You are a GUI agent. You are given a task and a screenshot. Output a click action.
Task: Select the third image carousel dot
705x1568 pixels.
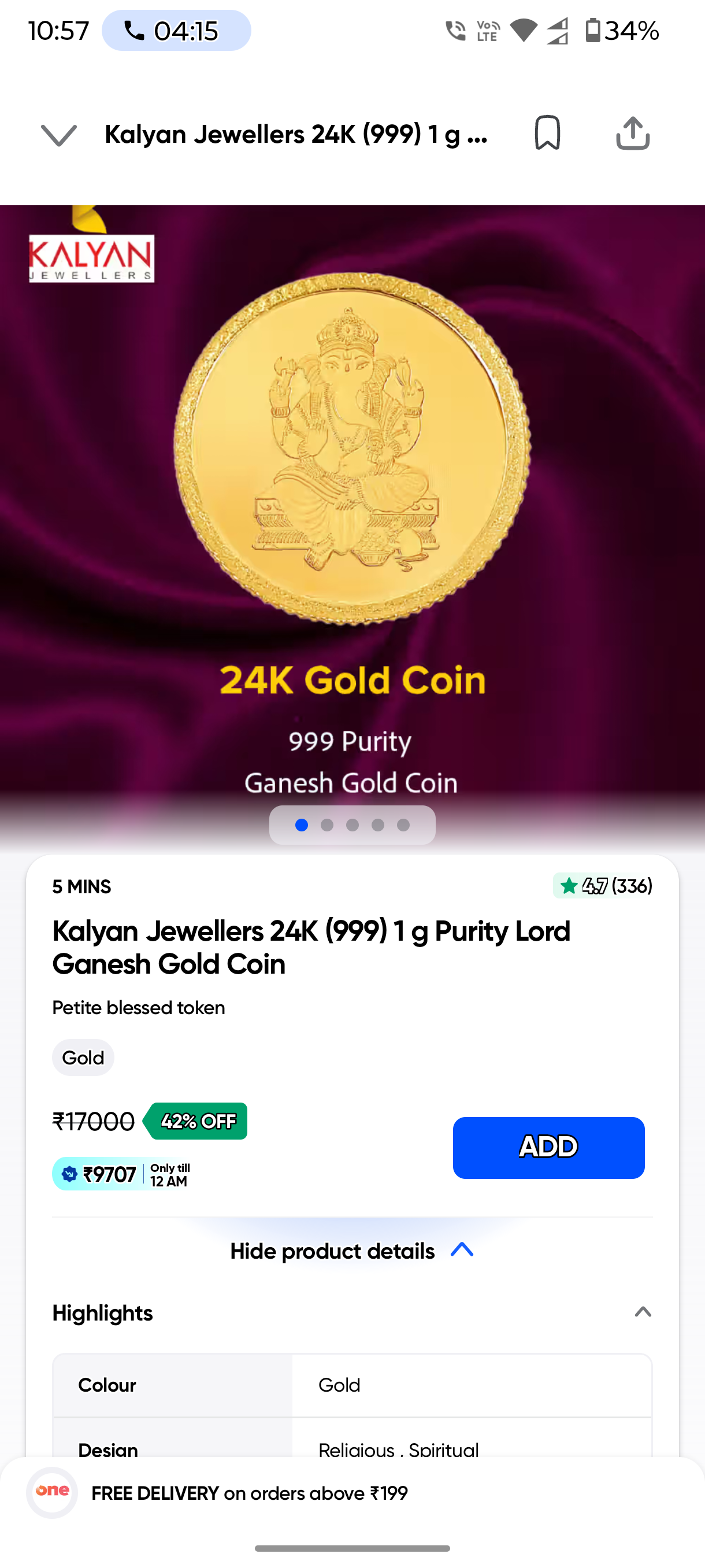tap(352, 825)
